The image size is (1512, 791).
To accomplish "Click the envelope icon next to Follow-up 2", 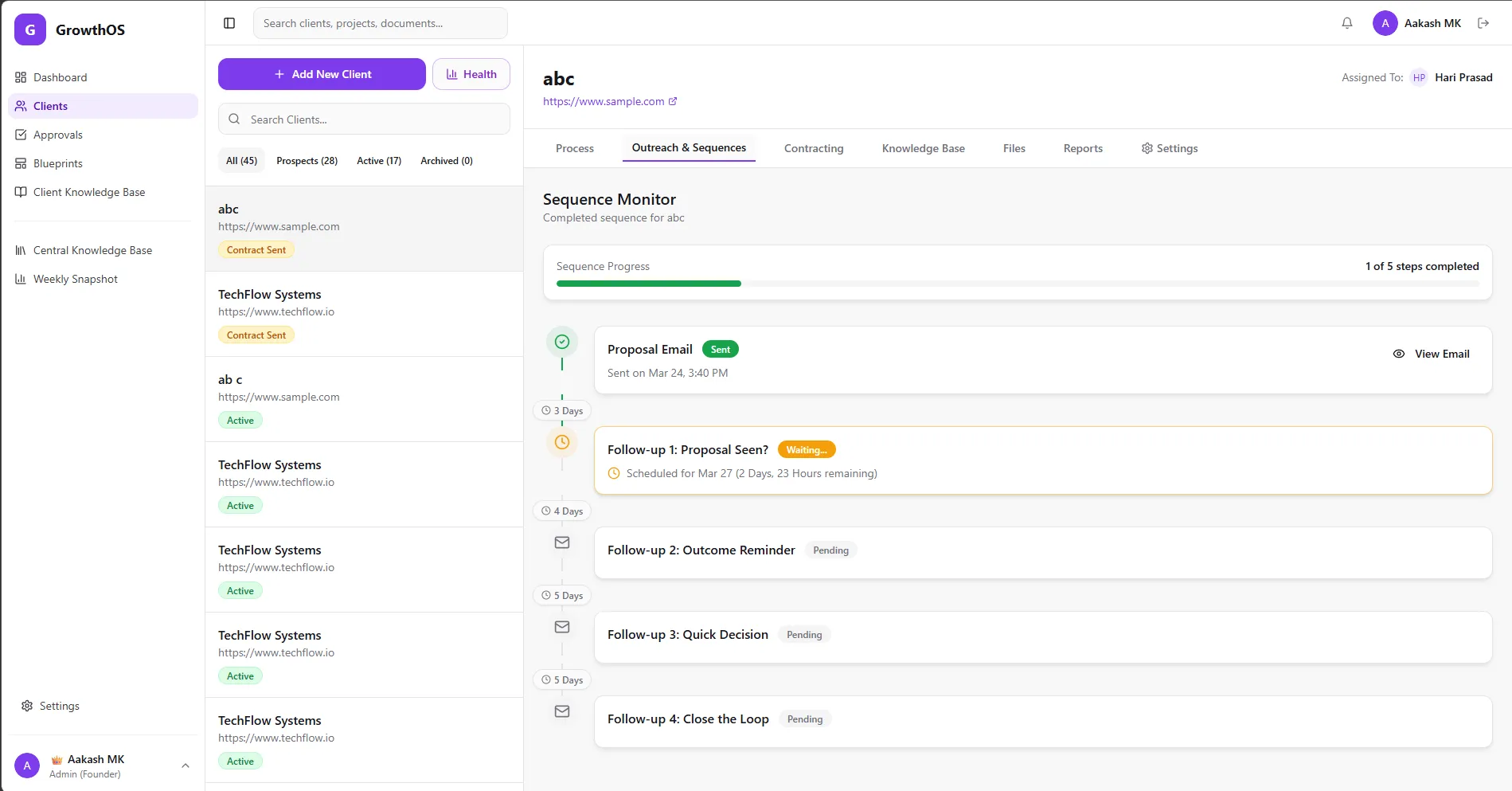I will click(562, 542).
